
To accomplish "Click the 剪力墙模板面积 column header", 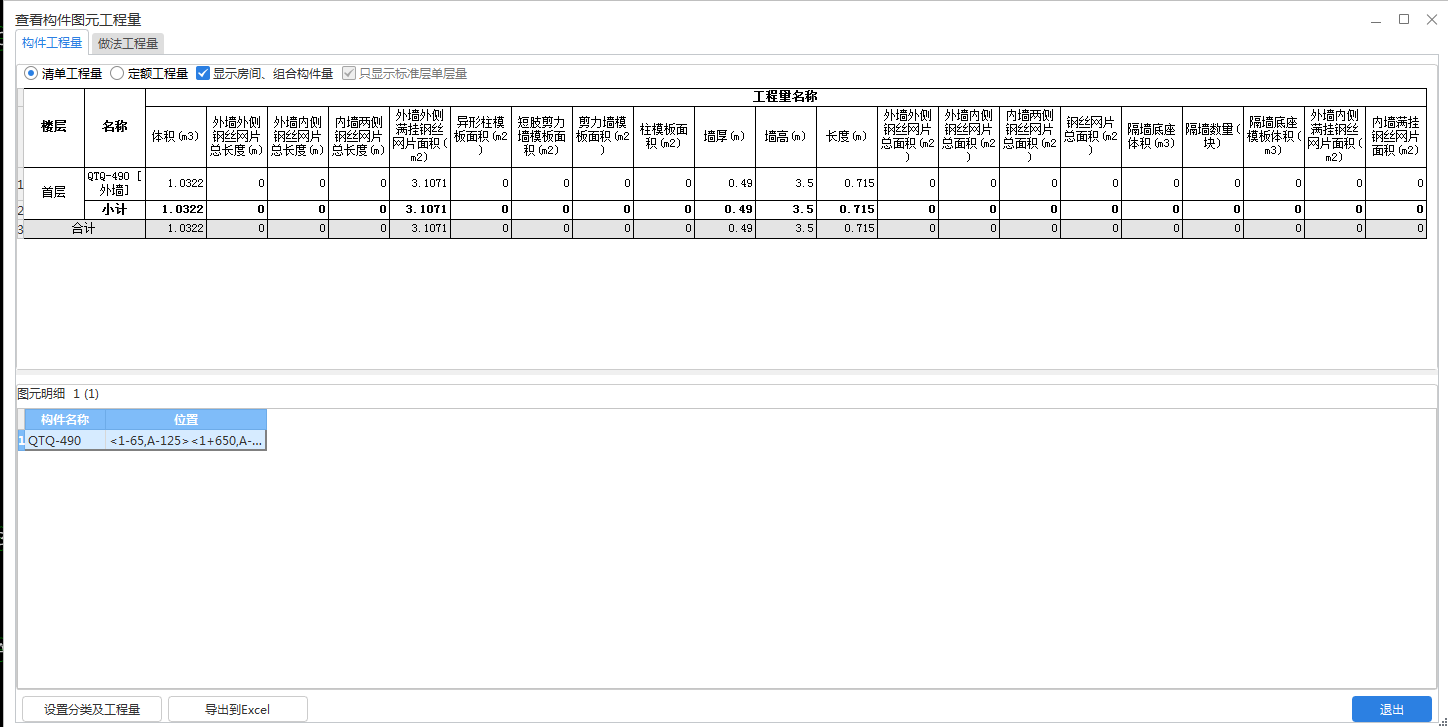I will coord(603,137).
